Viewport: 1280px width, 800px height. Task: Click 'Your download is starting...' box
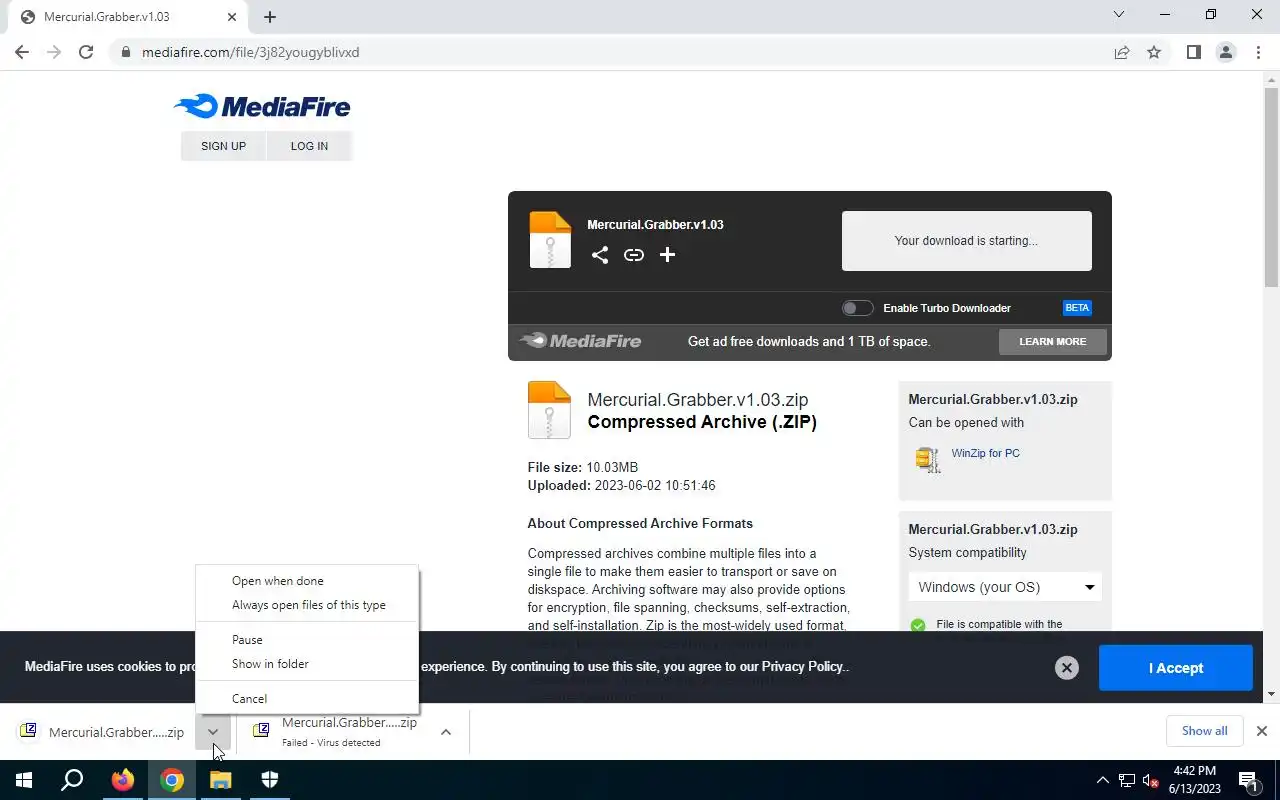966,241
